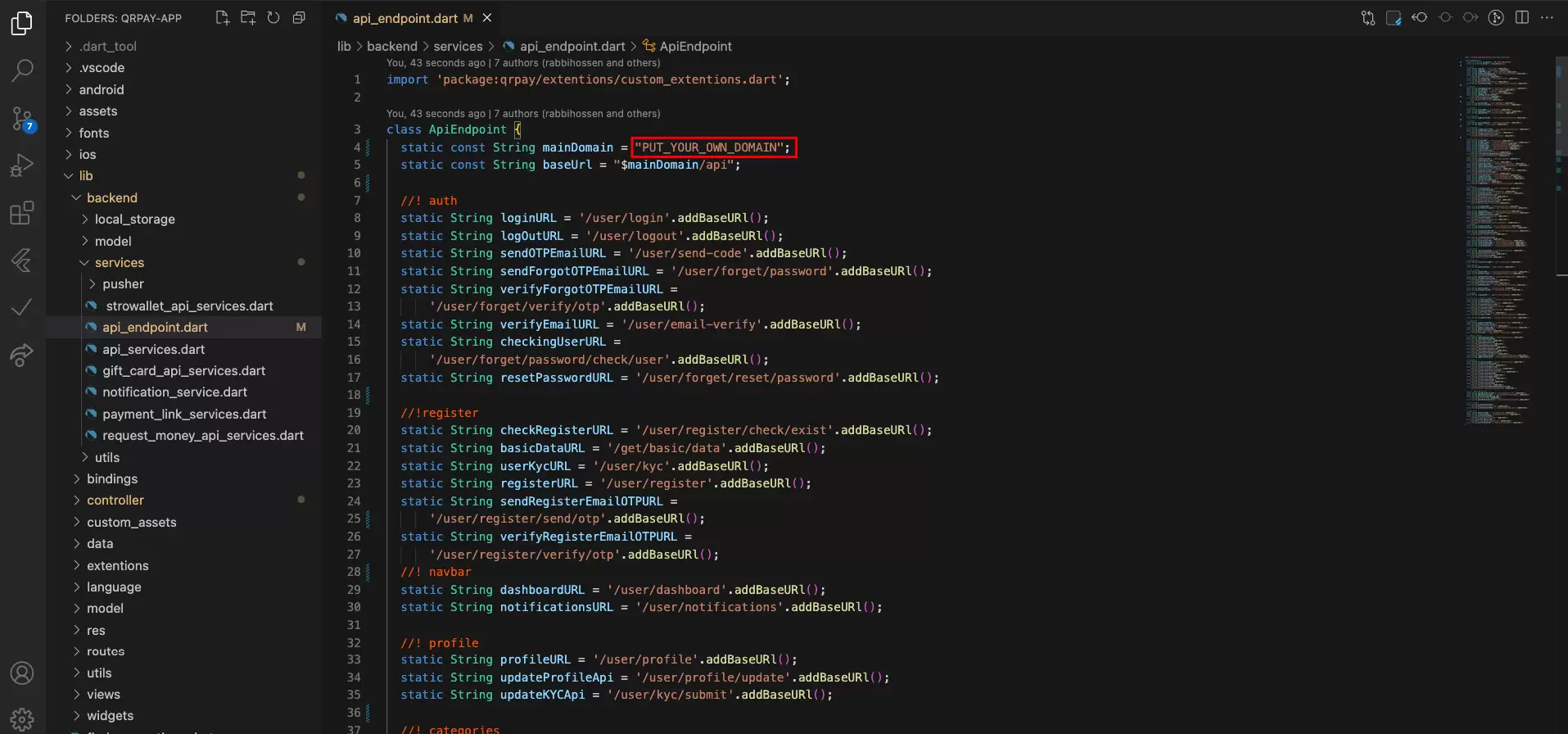Open gift_card_api_services.dart file
Screen dimensions: 1568x734
click(x=183, y=370)
